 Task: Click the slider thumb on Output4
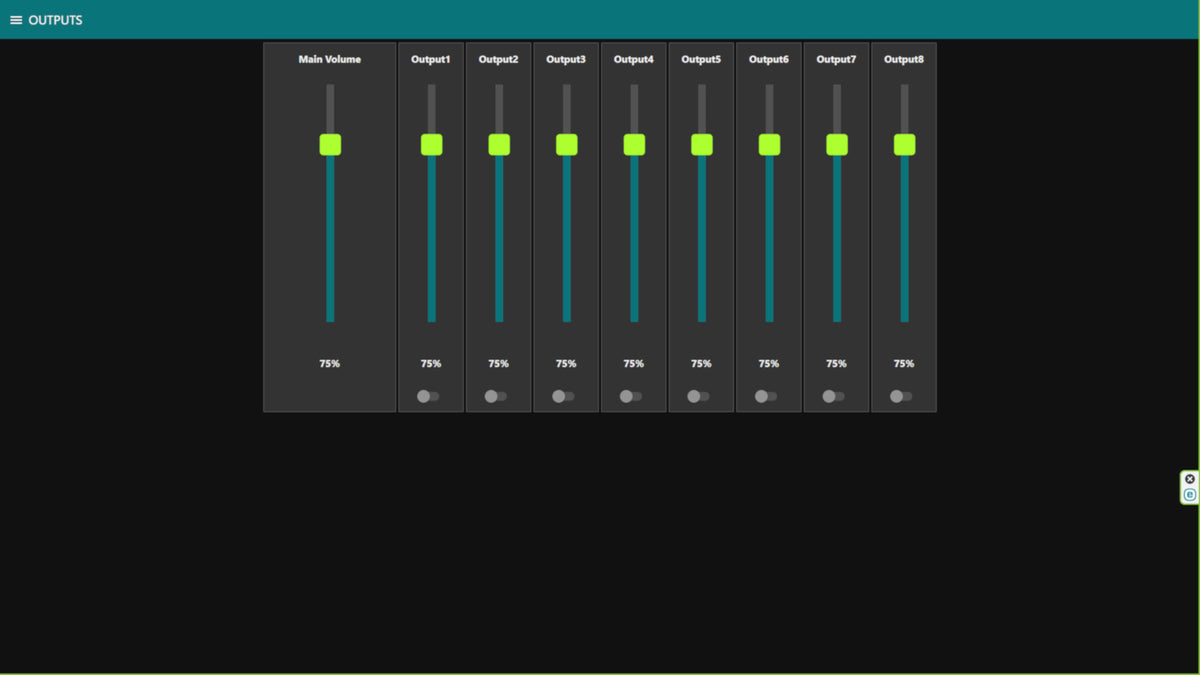pyautogui.click(x=632, y=144)
